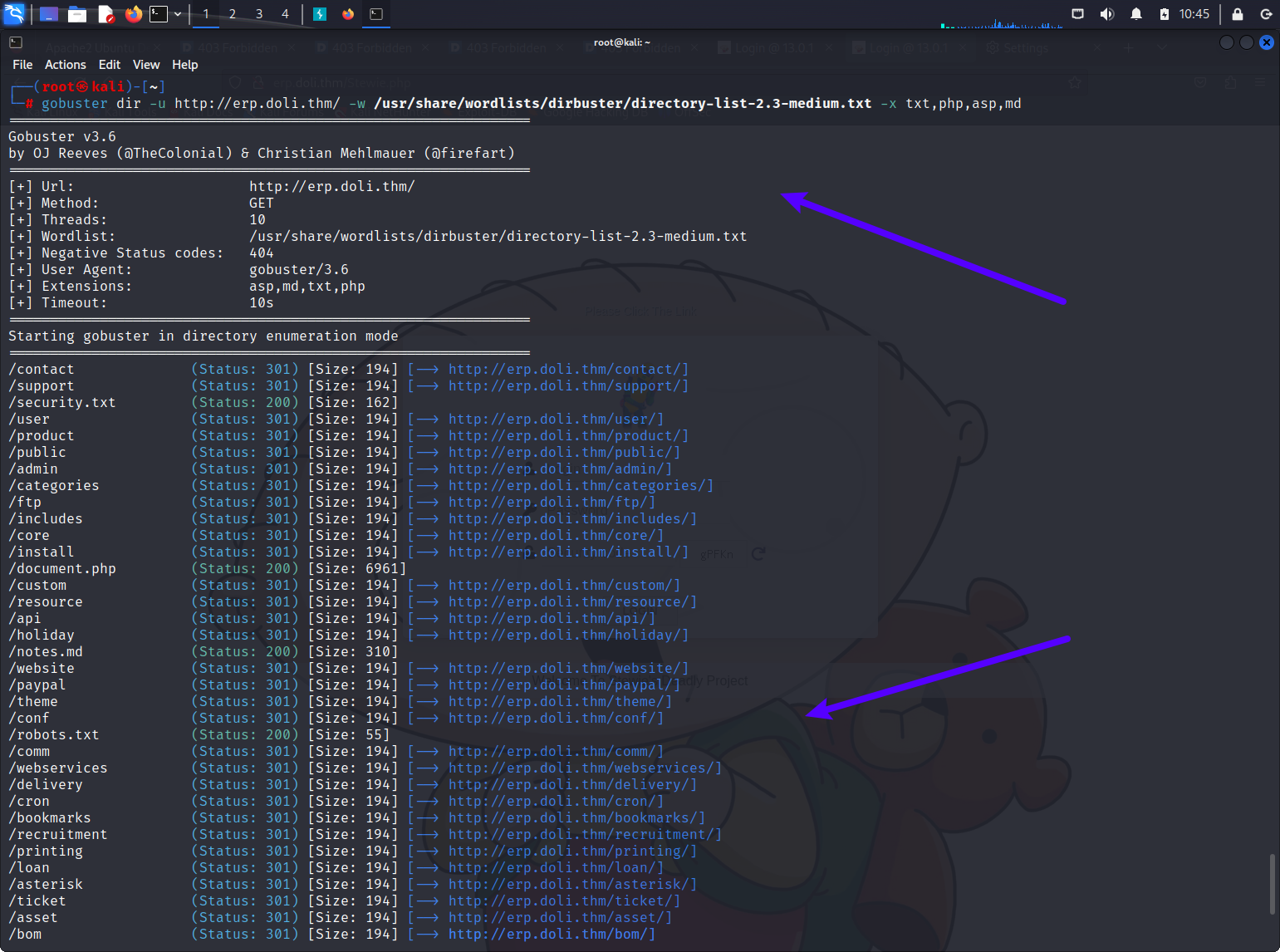Launch the text editor from the panel
The width and height of the screenshot is (1280, 952).
point(105,14)
